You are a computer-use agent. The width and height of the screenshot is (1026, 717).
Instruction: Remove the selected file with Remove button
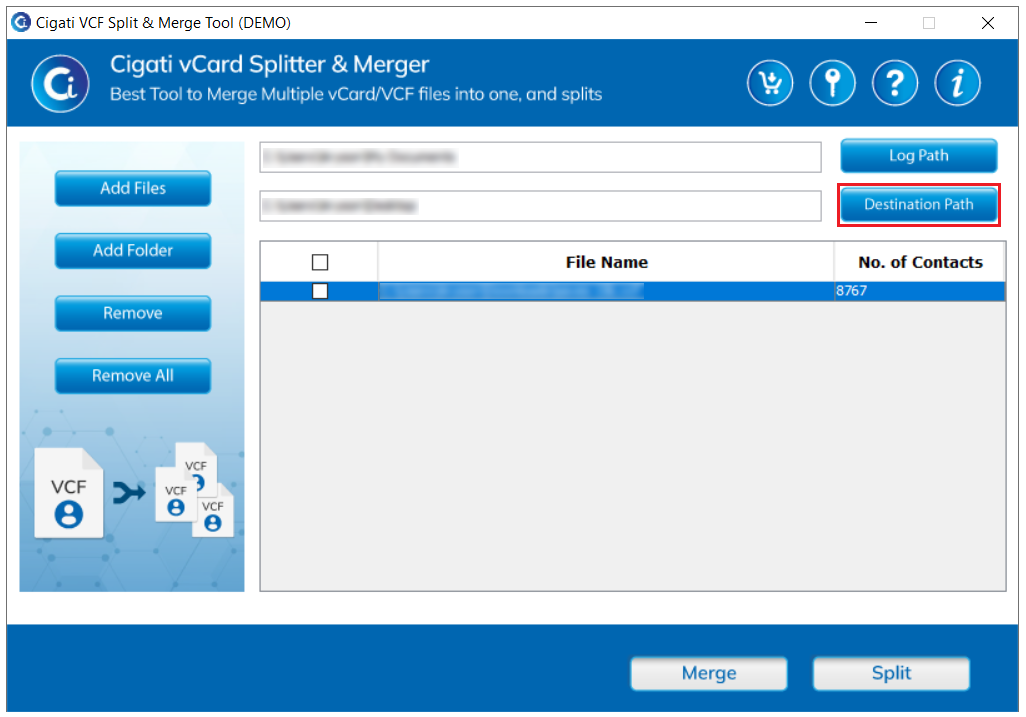coord(133,313)
